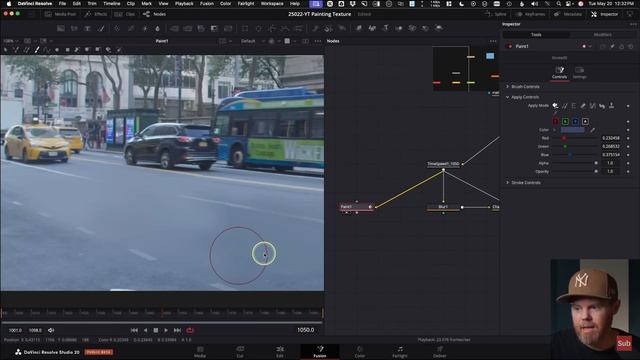Go to first frame button

click(x=134, y=330)
